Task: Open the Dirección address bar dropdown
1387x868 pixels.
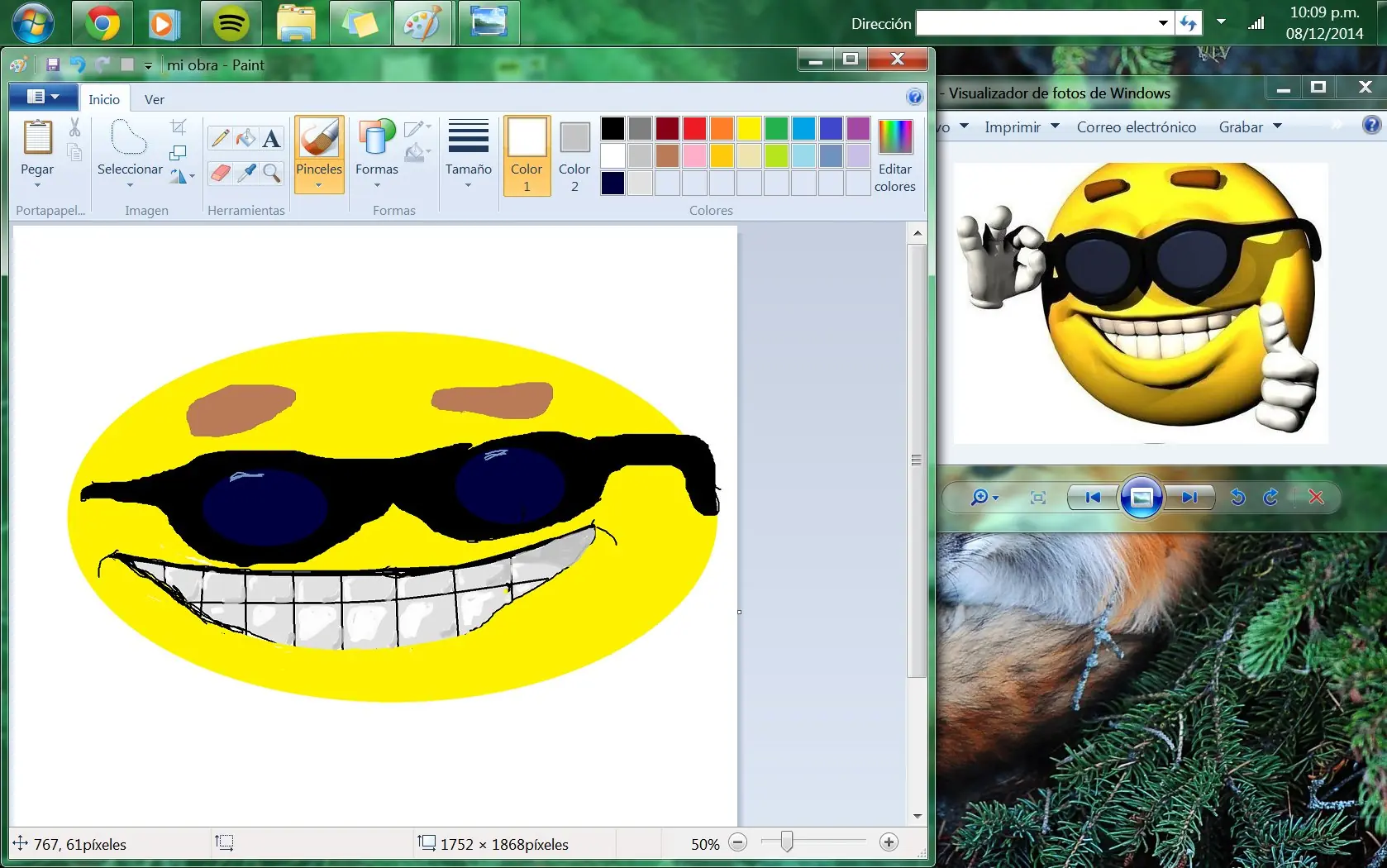Action: [x=1163, y=23]
